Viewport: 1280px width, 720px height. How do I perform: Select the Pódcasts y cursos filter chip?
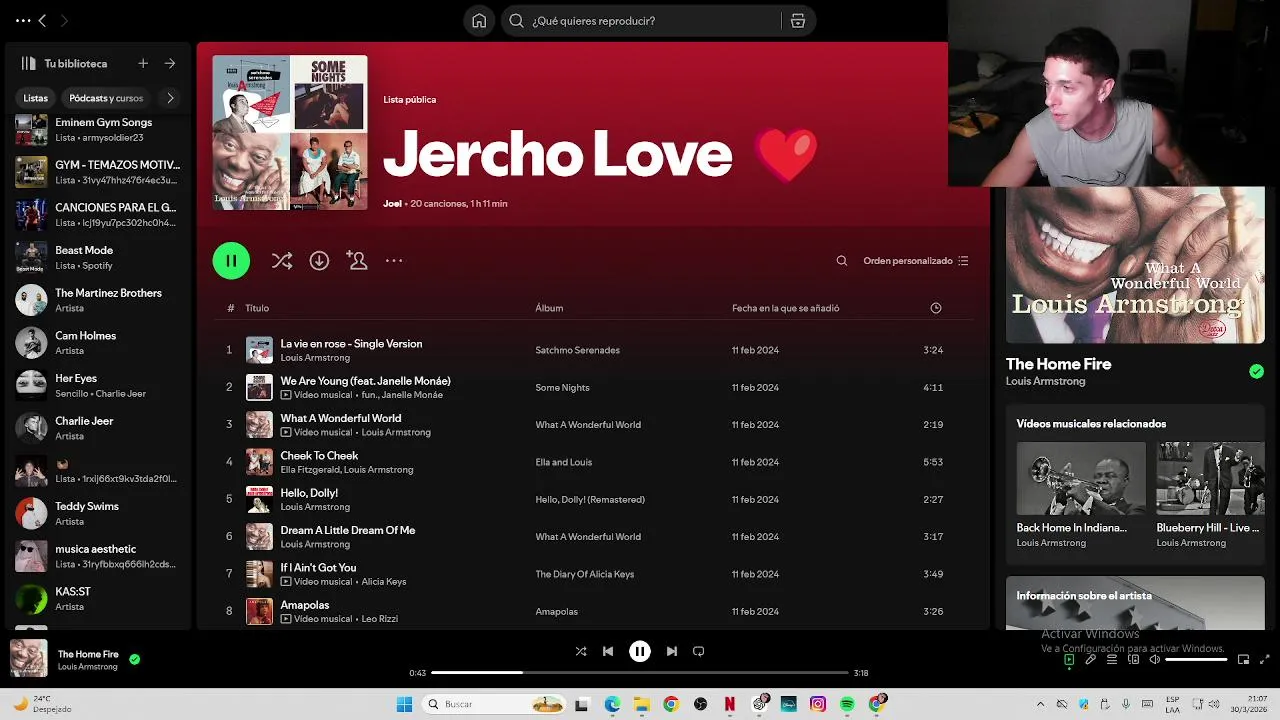[x=106, y=98]
